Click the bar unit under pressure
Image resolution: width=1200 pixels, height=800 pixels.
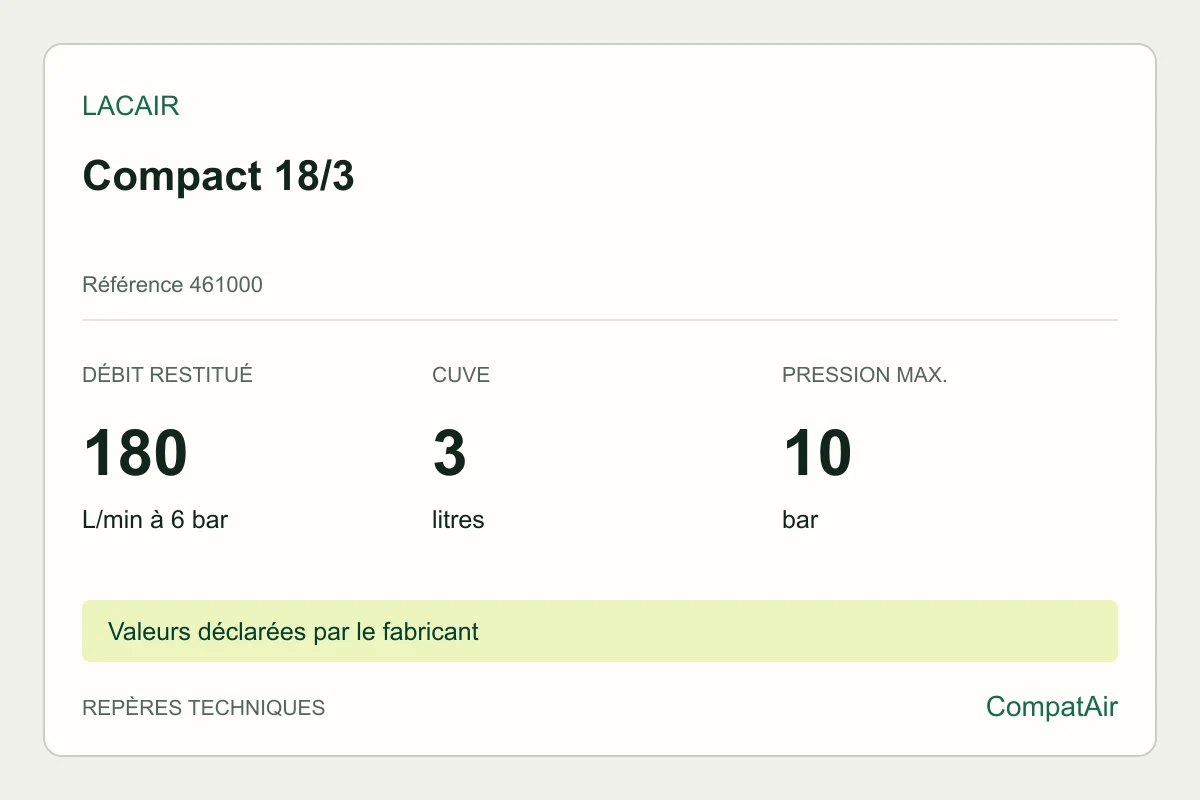[x=800, y=520]
